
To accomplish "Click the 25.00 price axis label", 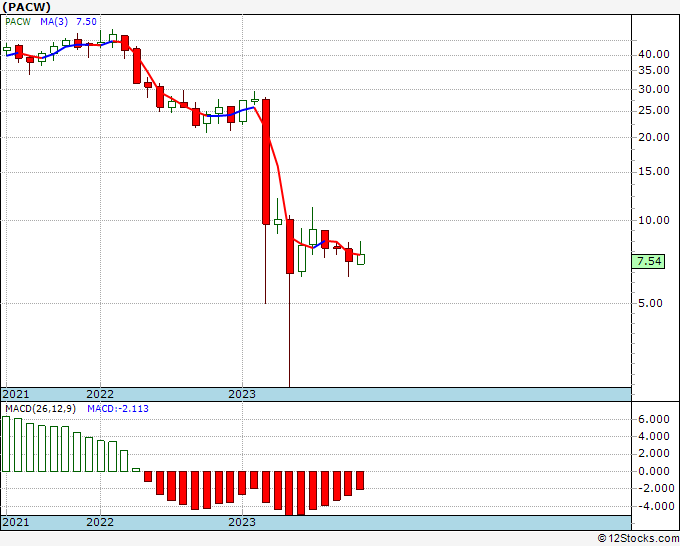I will pyautogui.click(x=654, y=110).
